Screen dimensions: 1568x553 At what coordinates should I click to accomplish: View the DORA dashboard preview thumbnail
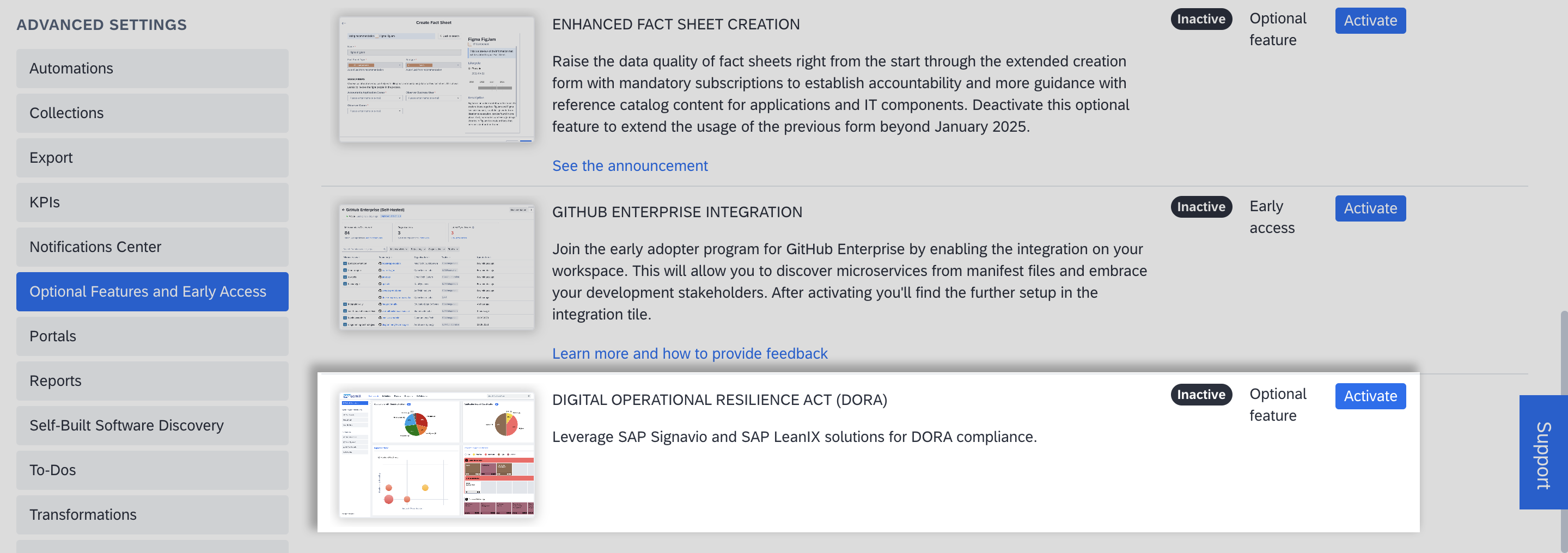point(436,454)
